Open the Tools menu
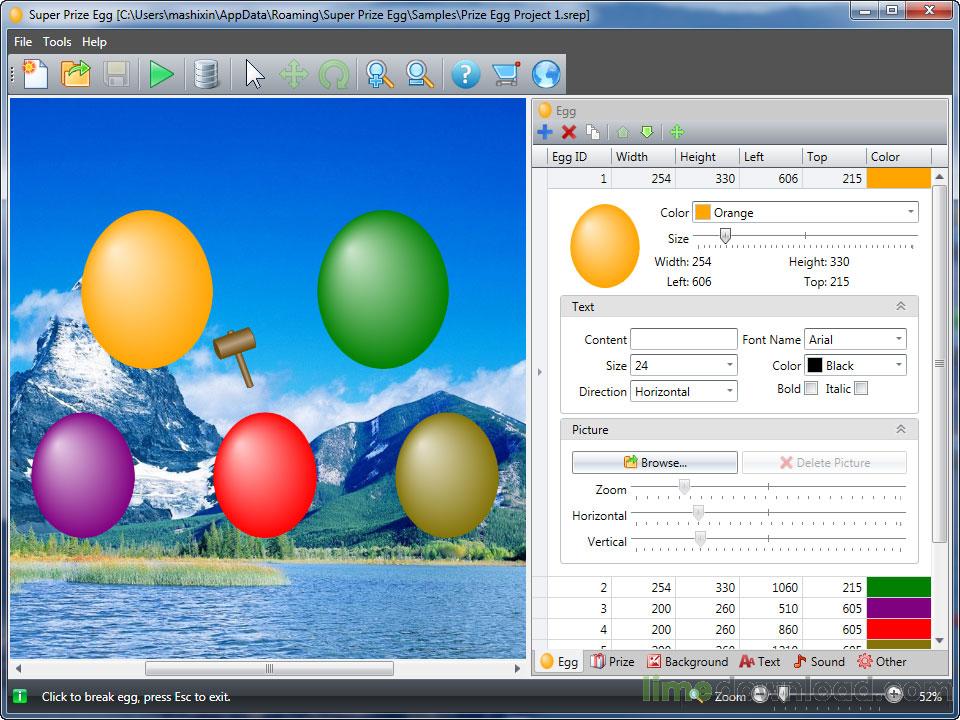 pos(57,42)
